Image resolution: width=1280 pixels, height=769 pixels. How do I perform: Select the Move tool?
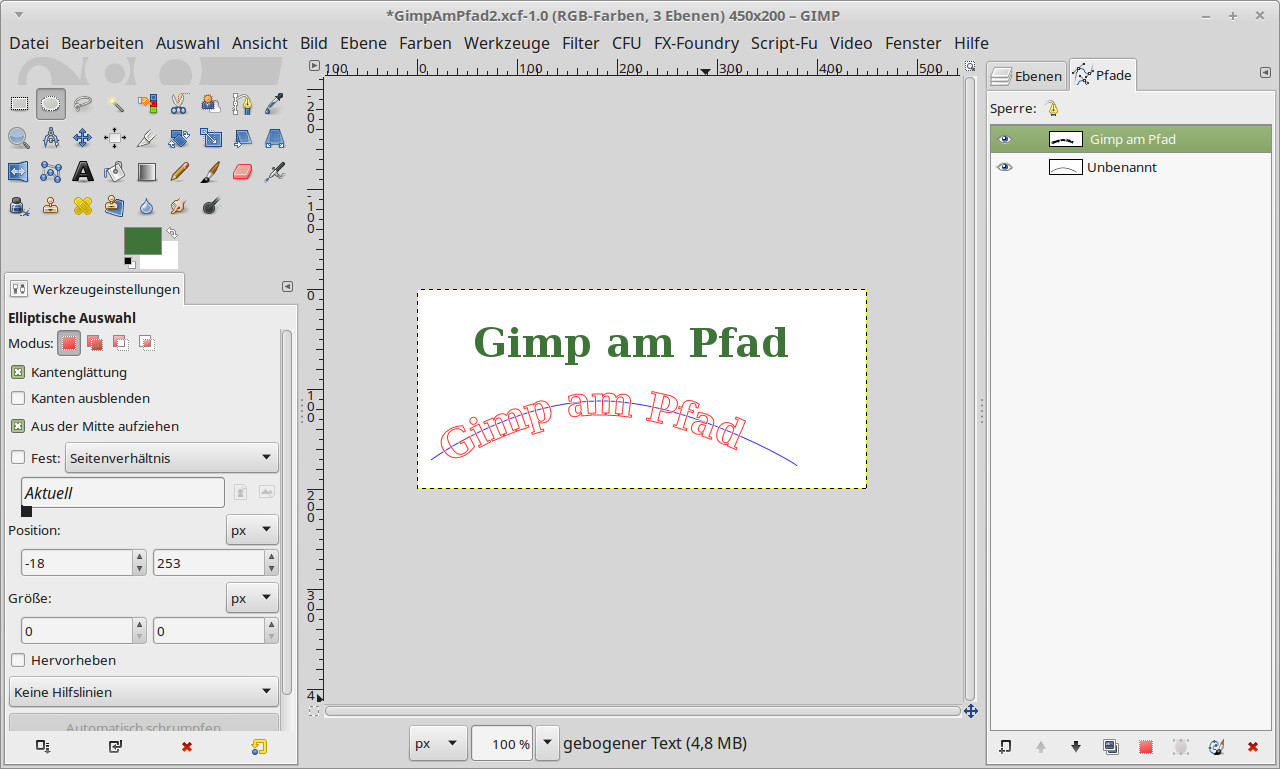(x=83, y=137)
